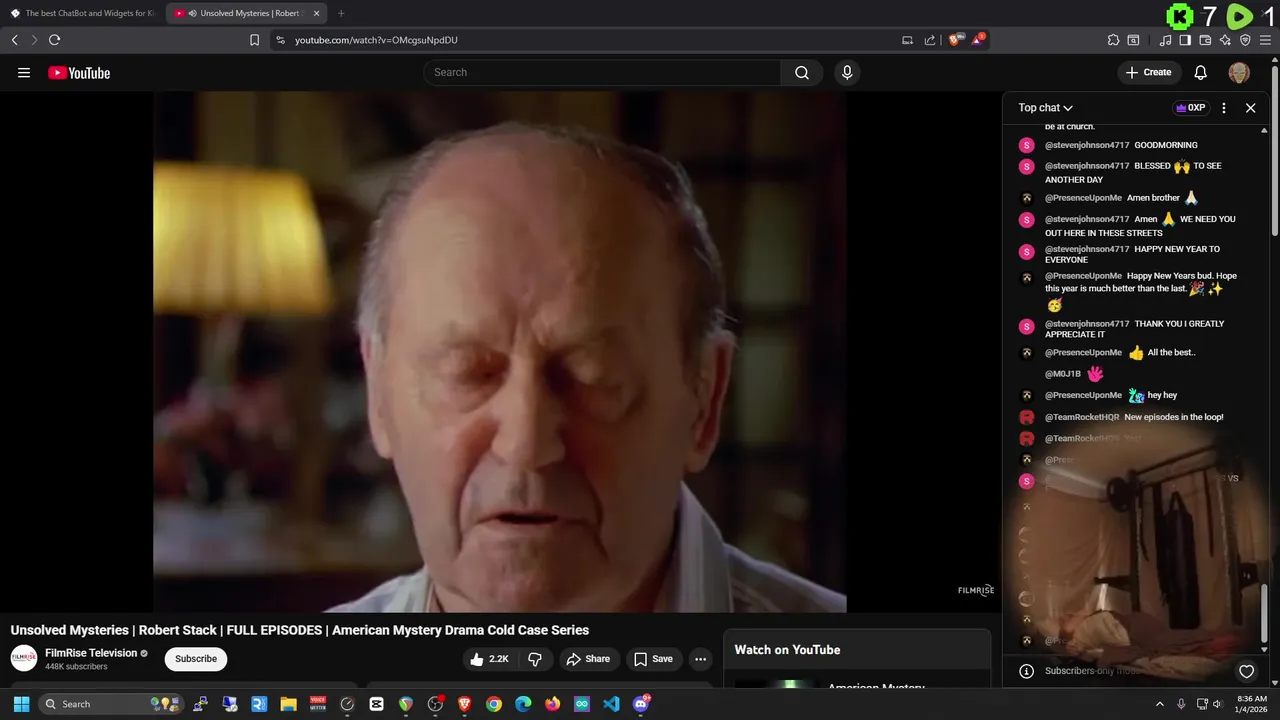
Task: Go back with browser back arrow
Action: click(x=14, y=40)
